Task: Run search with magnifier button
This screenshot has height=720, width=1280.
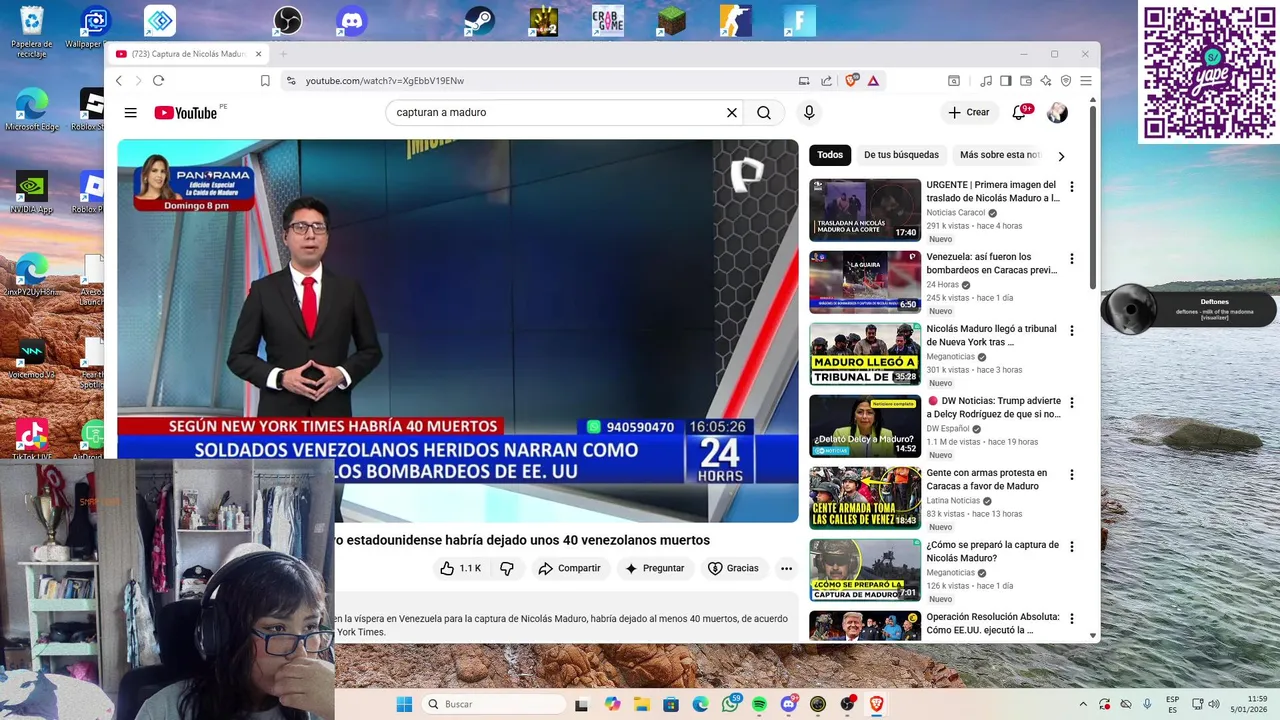Action: click(764, 113)
